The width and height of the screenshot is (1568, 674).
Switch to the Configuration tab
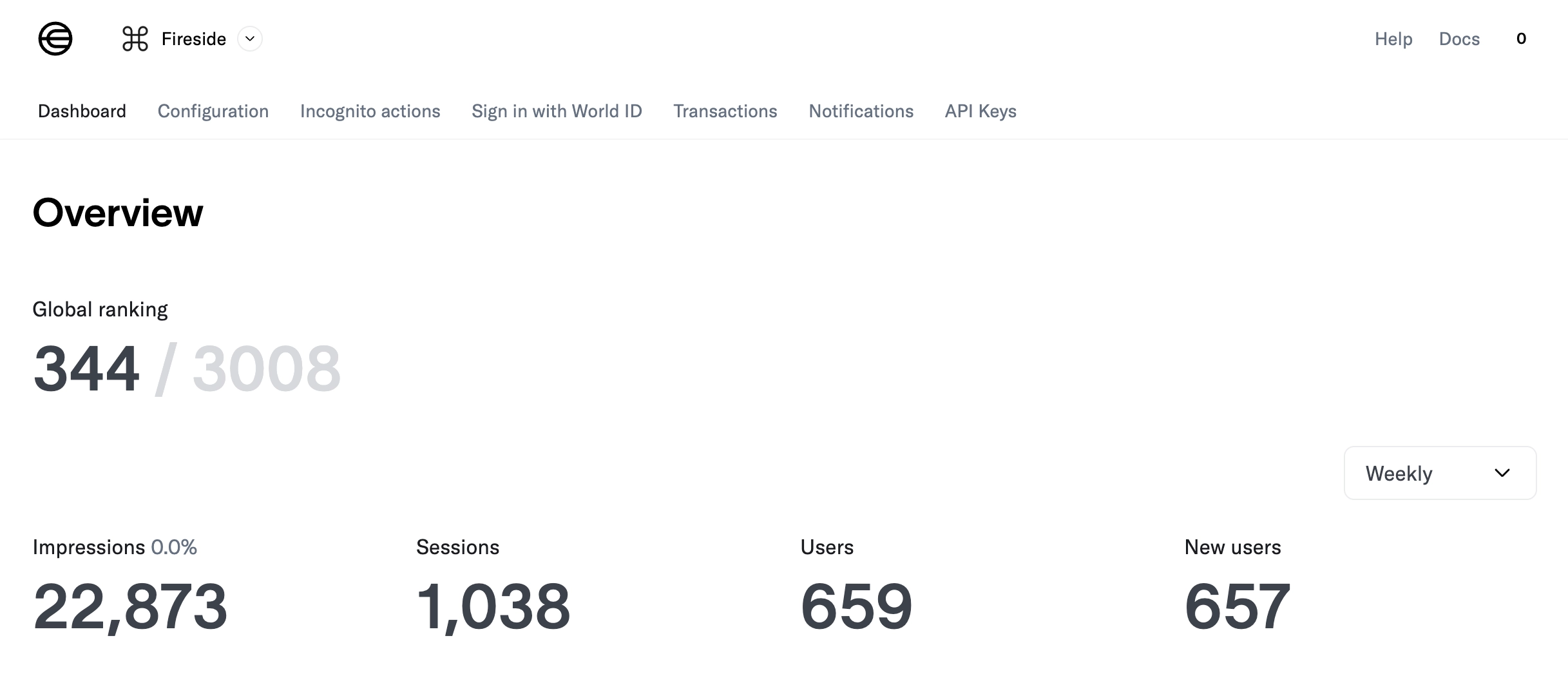click(213, 111)
